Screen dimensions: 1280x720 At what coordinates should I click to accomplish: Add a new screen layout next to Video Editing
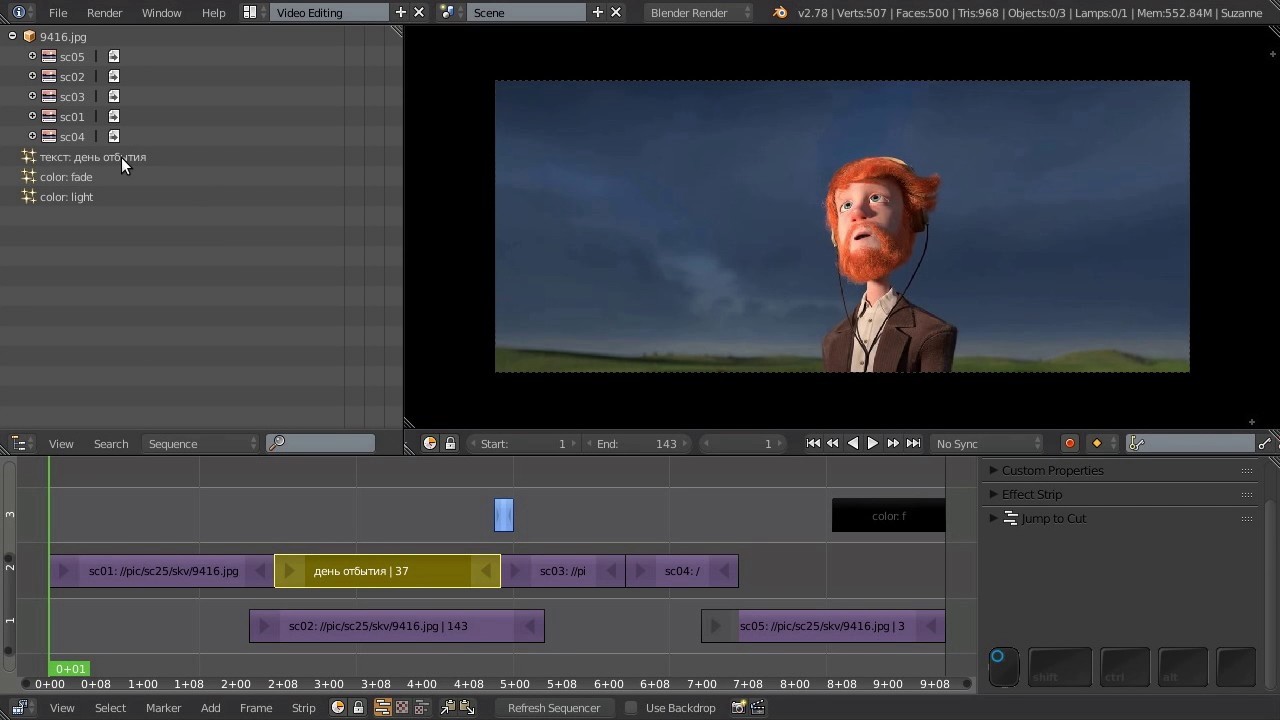point(401,13)
